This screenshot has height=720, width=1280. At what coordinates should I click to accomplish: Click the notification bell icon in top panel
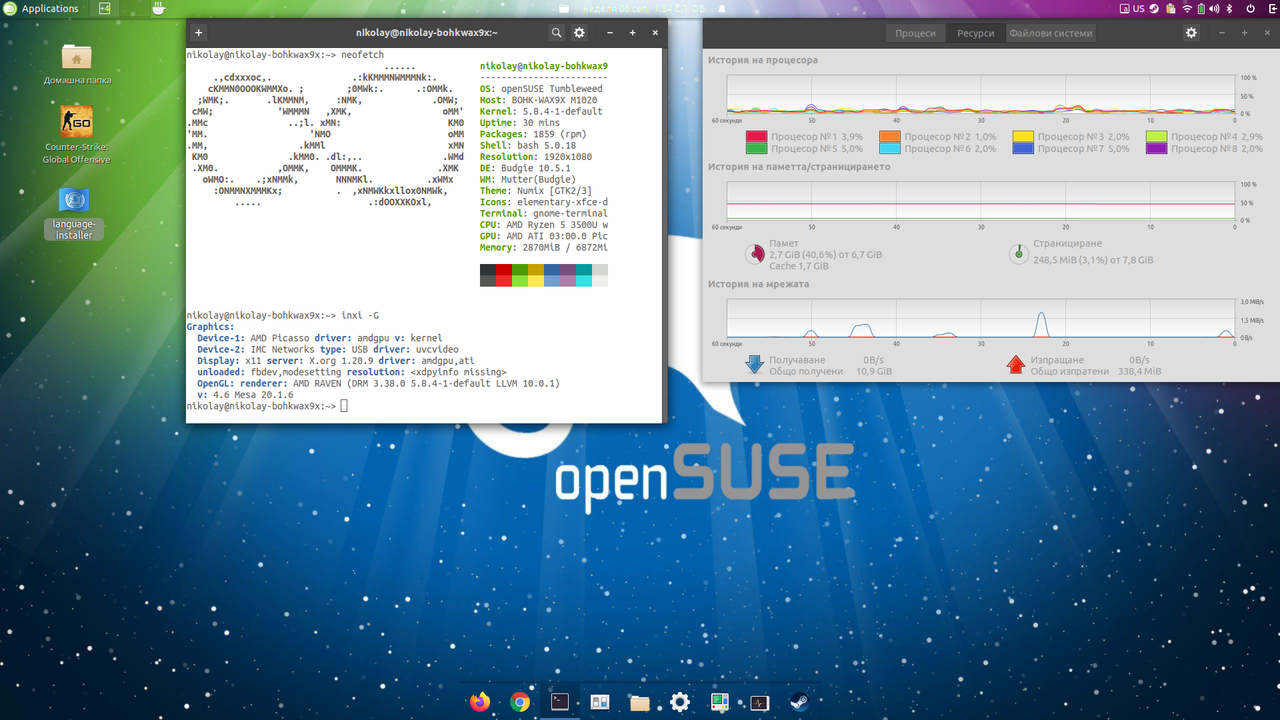pyautogui.click(x=722, y=8)
